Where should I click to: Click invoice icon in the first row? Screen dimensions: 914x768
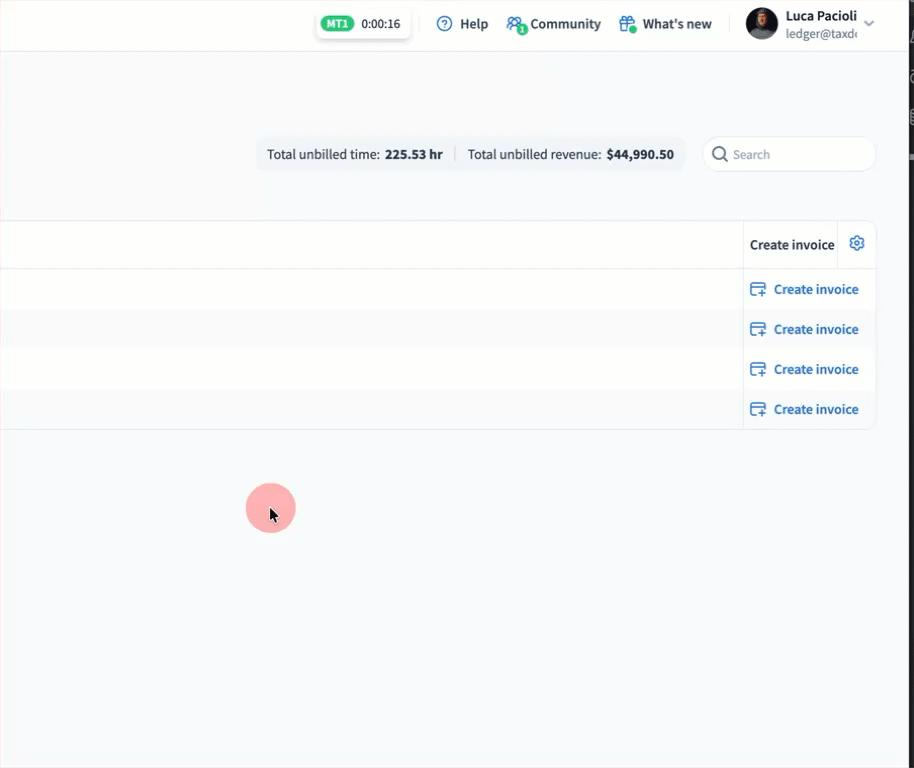758,289
